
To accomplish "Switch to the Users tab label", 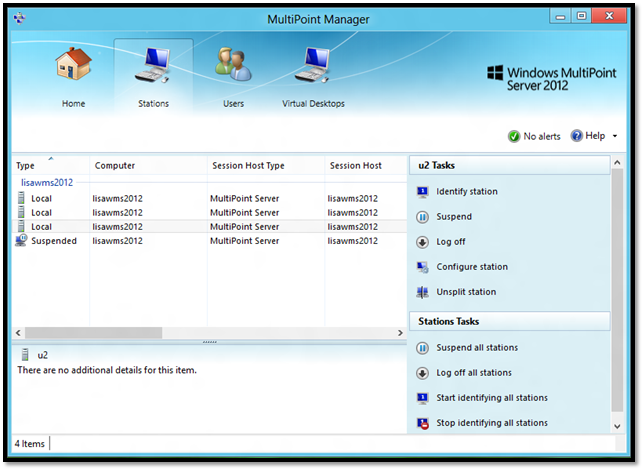I will coord(233,103).
